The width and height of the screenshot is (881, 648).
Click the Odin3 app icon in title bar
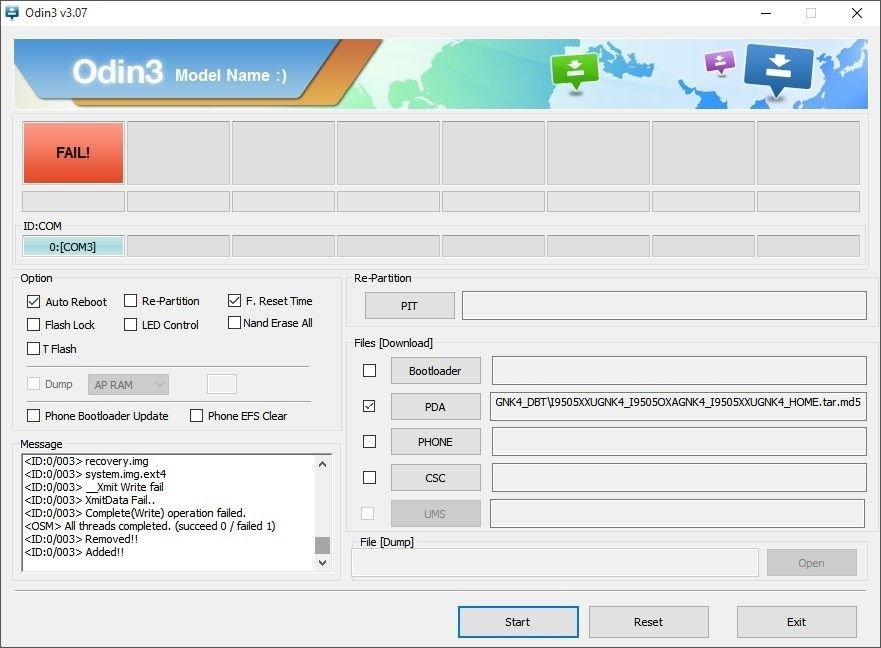click(x=11, y=12)
